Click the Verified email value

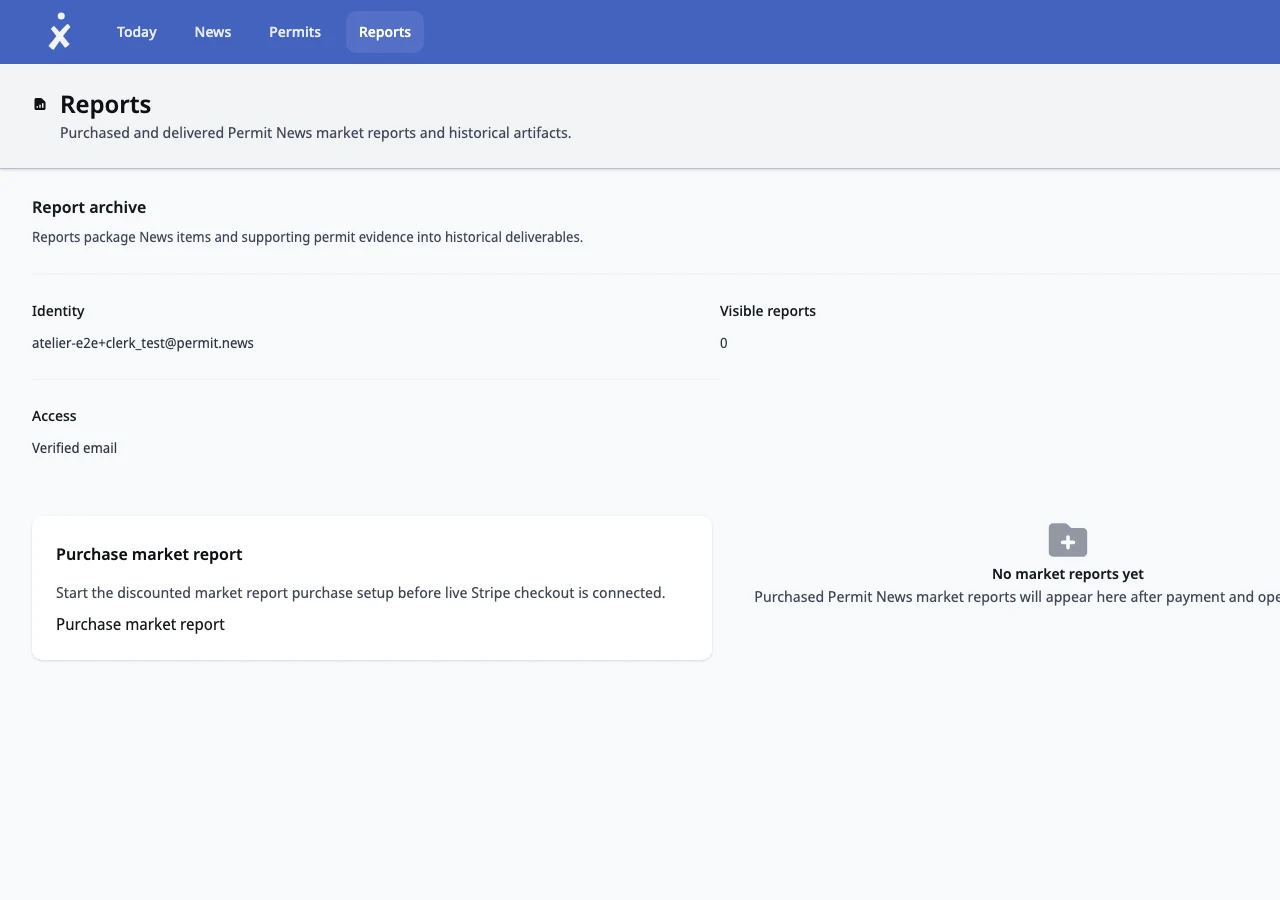coord(74,448)
